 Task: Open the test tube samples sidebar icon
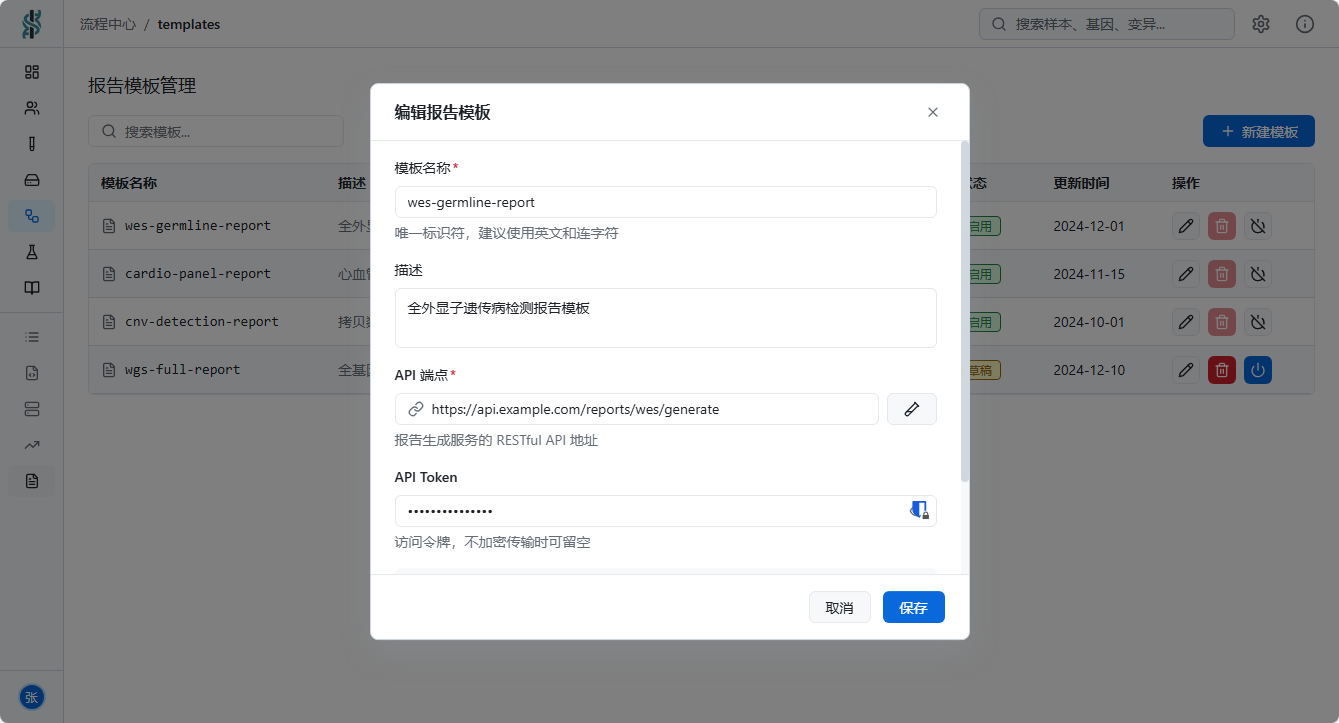point(32,144)
